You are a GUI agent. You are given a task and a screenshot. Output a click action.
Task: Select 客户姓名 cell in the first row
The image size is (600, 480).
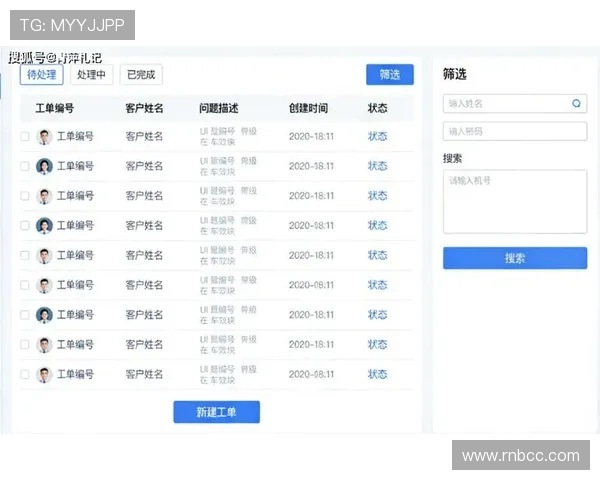pyautogui.click(x=144, y=136)
